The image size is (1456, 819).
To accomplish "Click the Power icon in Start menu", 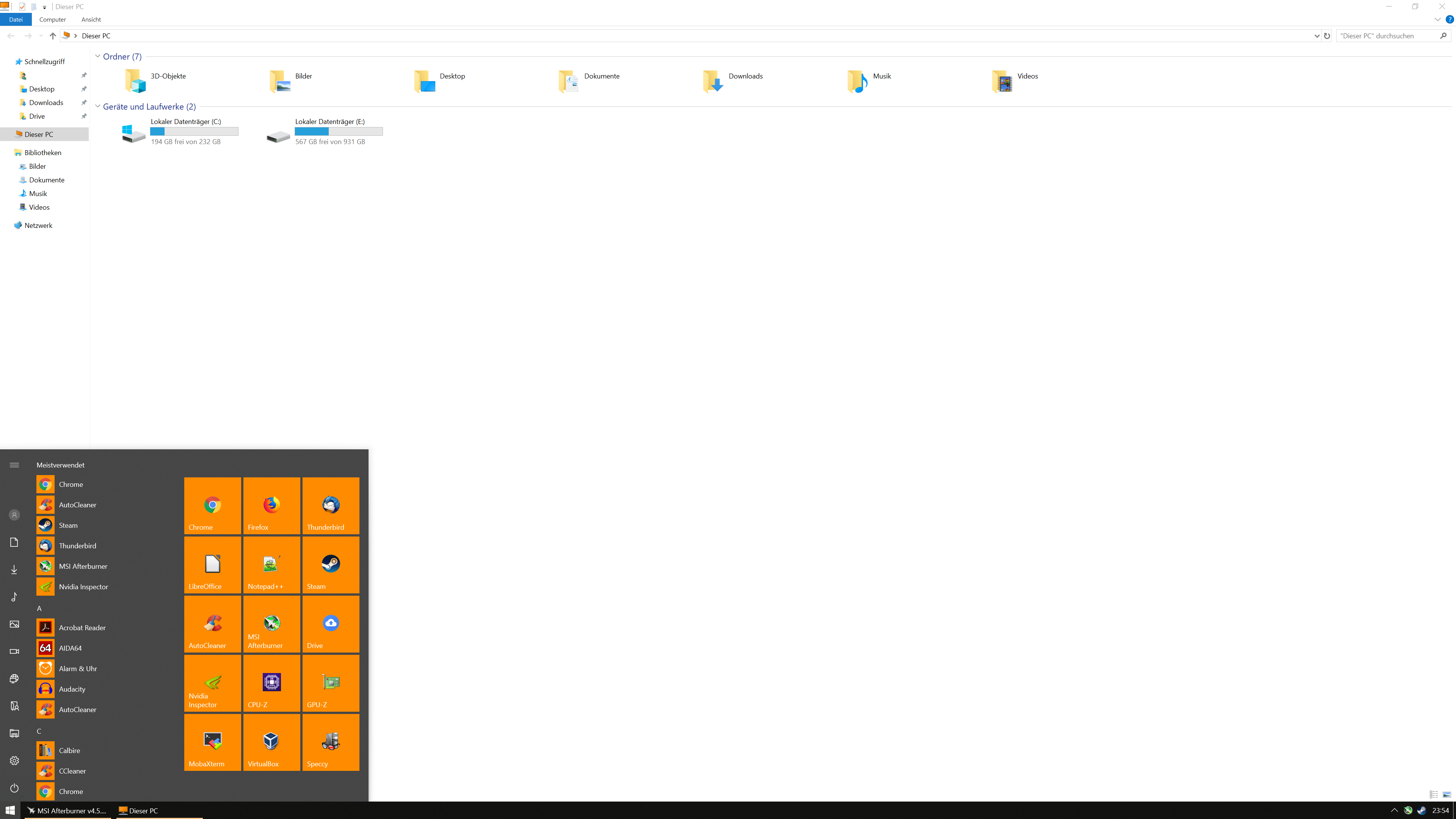I will pyautogui.click(x=14, y=788).
